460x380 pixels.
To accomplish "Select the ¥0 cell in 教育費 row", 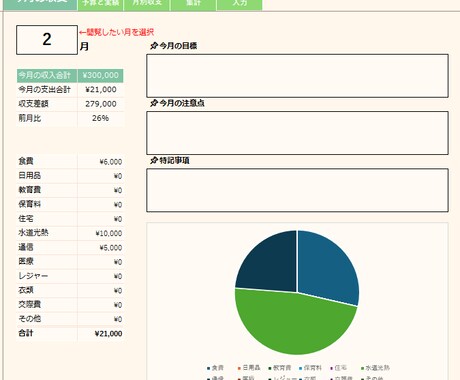I will [101, 190].
